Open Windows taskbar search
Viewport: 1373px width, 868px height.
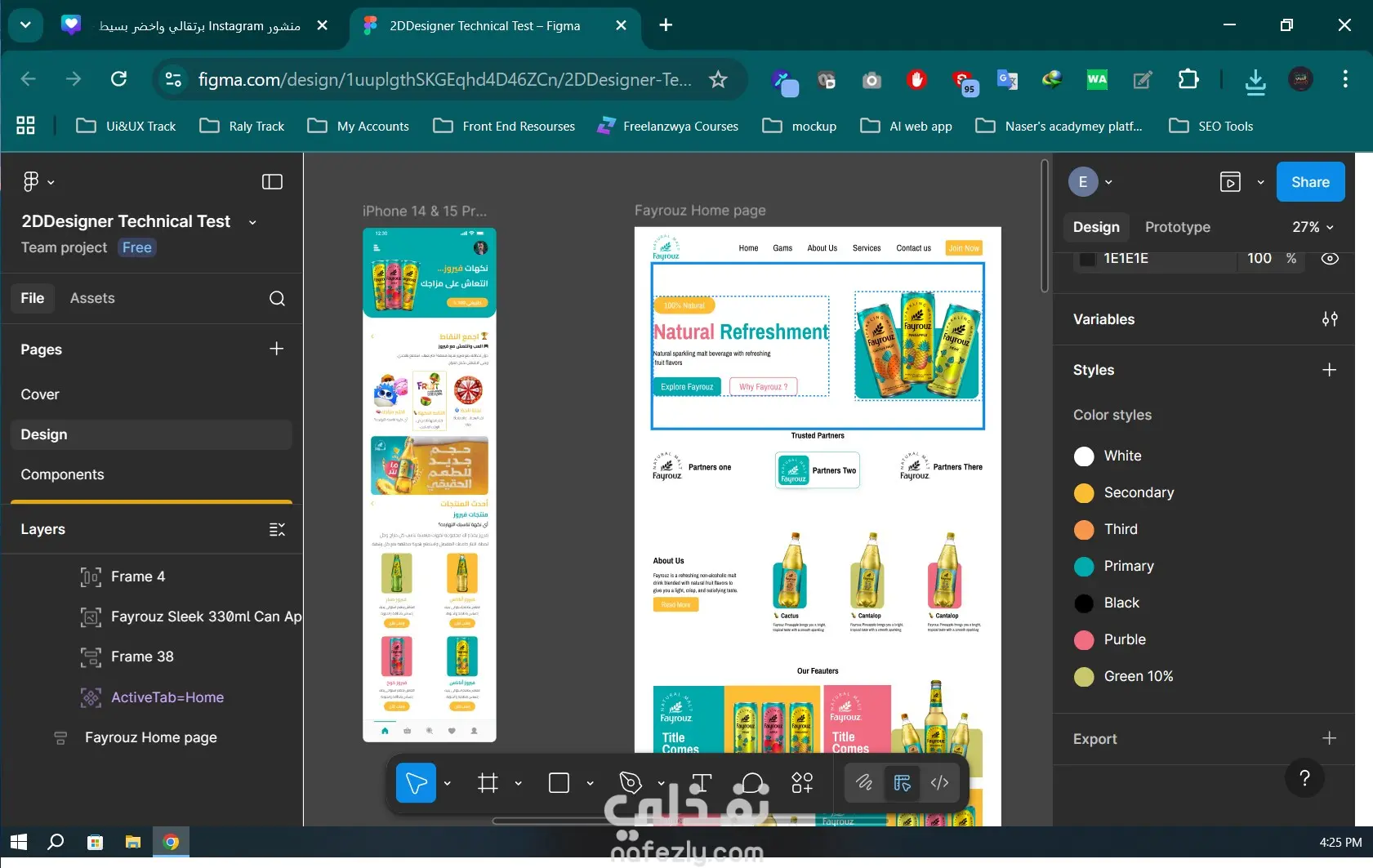(x=56, y=842)
